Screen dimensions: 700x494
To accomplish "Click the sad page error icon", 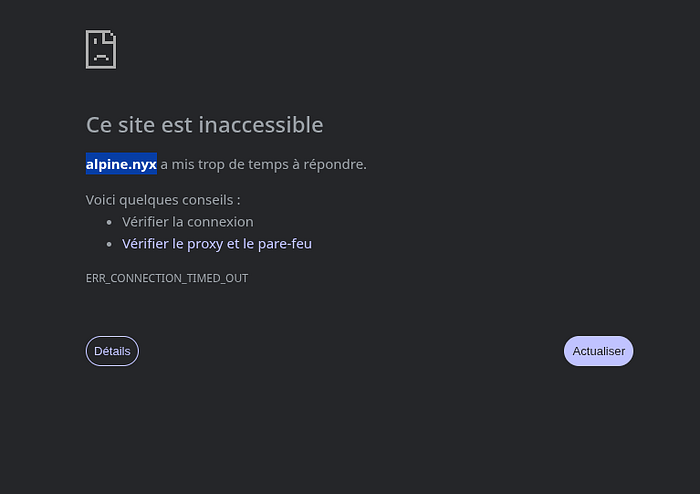I will (101, 49).
